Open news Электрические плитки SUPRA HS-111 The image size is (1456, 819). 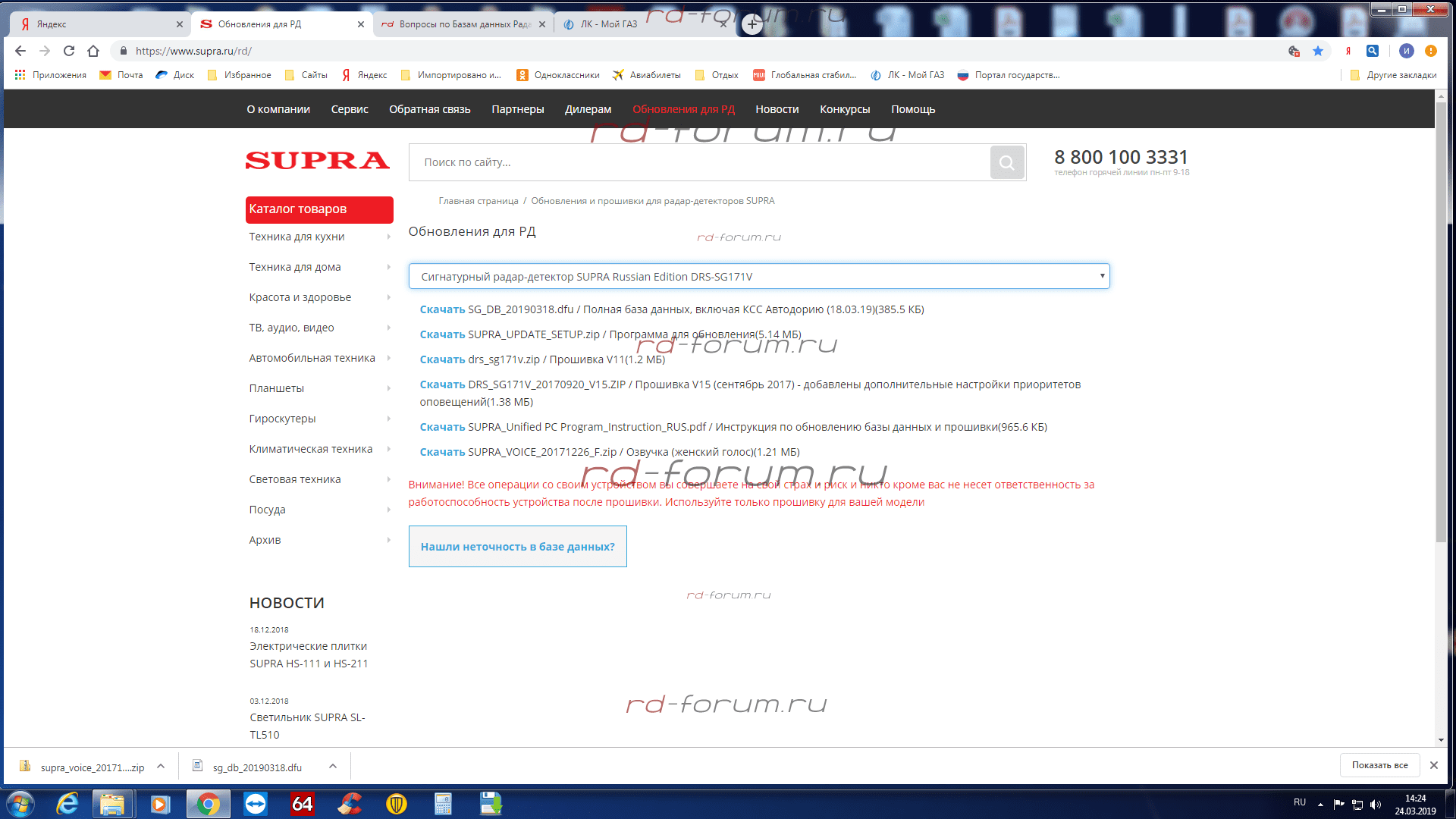click(x=309, y=654)
